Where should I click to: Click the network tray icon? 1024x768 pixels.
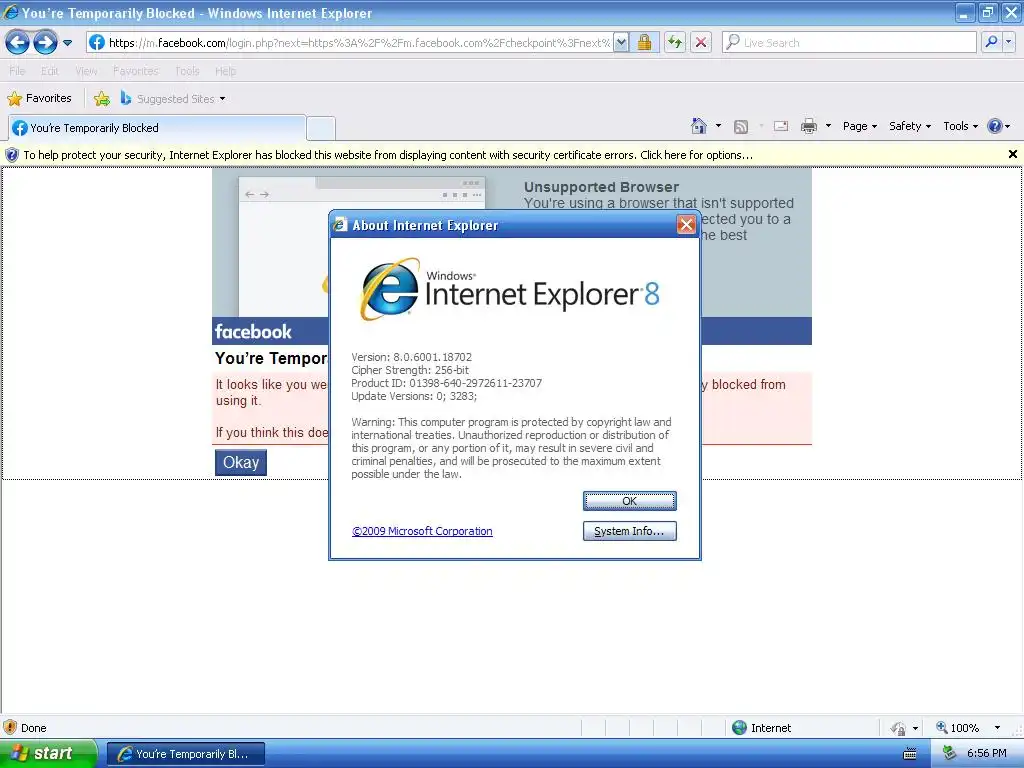tap(949, 754)
